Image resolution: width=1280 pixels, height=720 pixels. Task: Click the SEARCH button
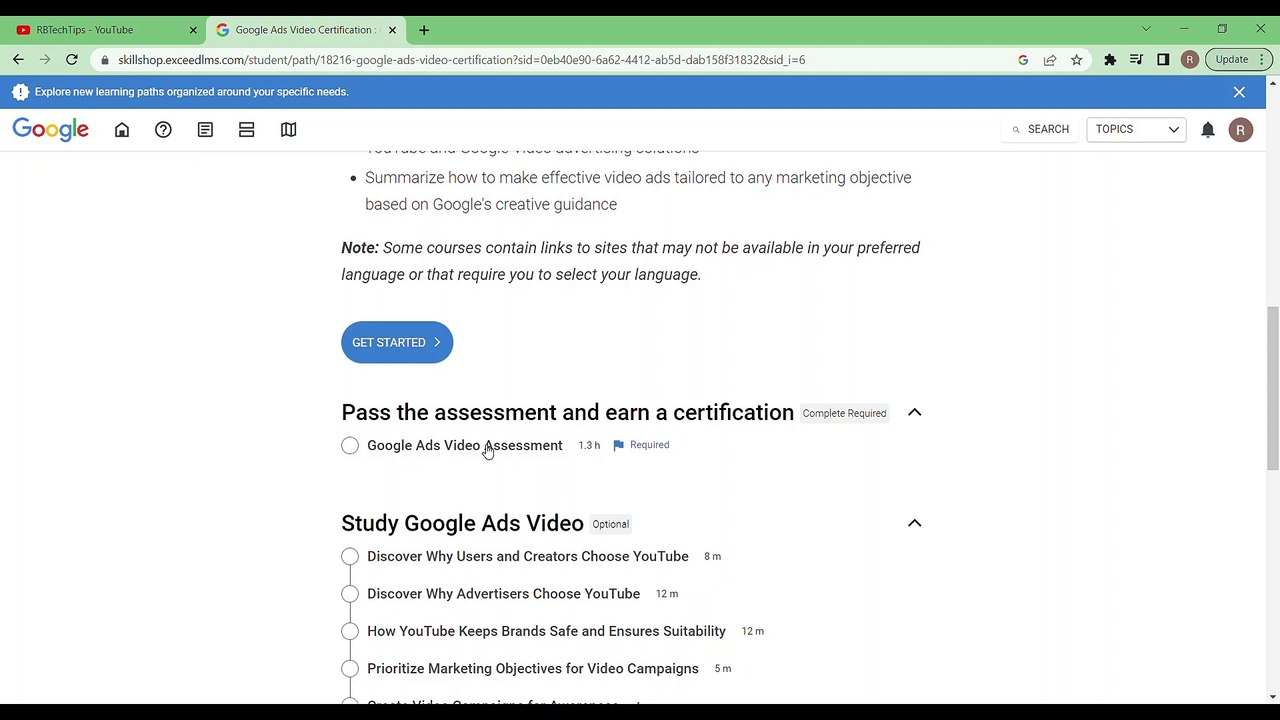click(1040, 130)
